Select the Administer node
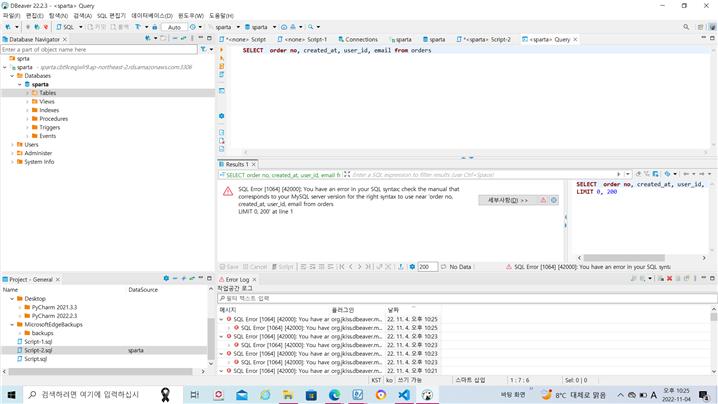Screen dimensions: 718x404 coord(38,153)
